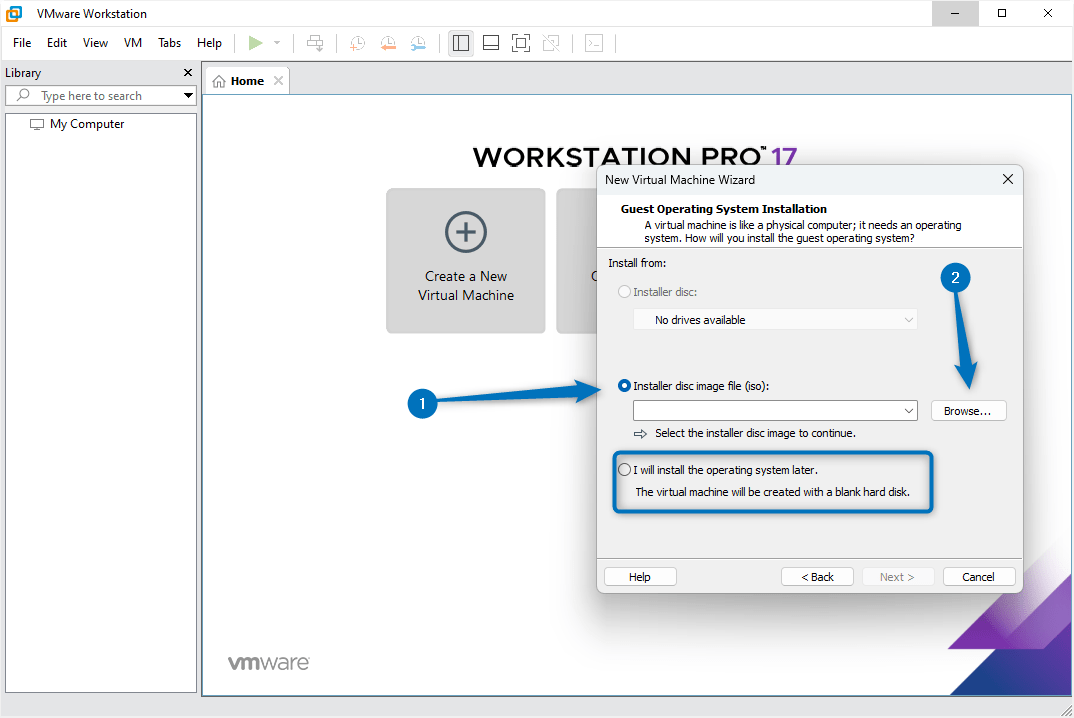Click the Take Snapshot icon
Screen dimensions: 1074x718
(x=357, y=43)
